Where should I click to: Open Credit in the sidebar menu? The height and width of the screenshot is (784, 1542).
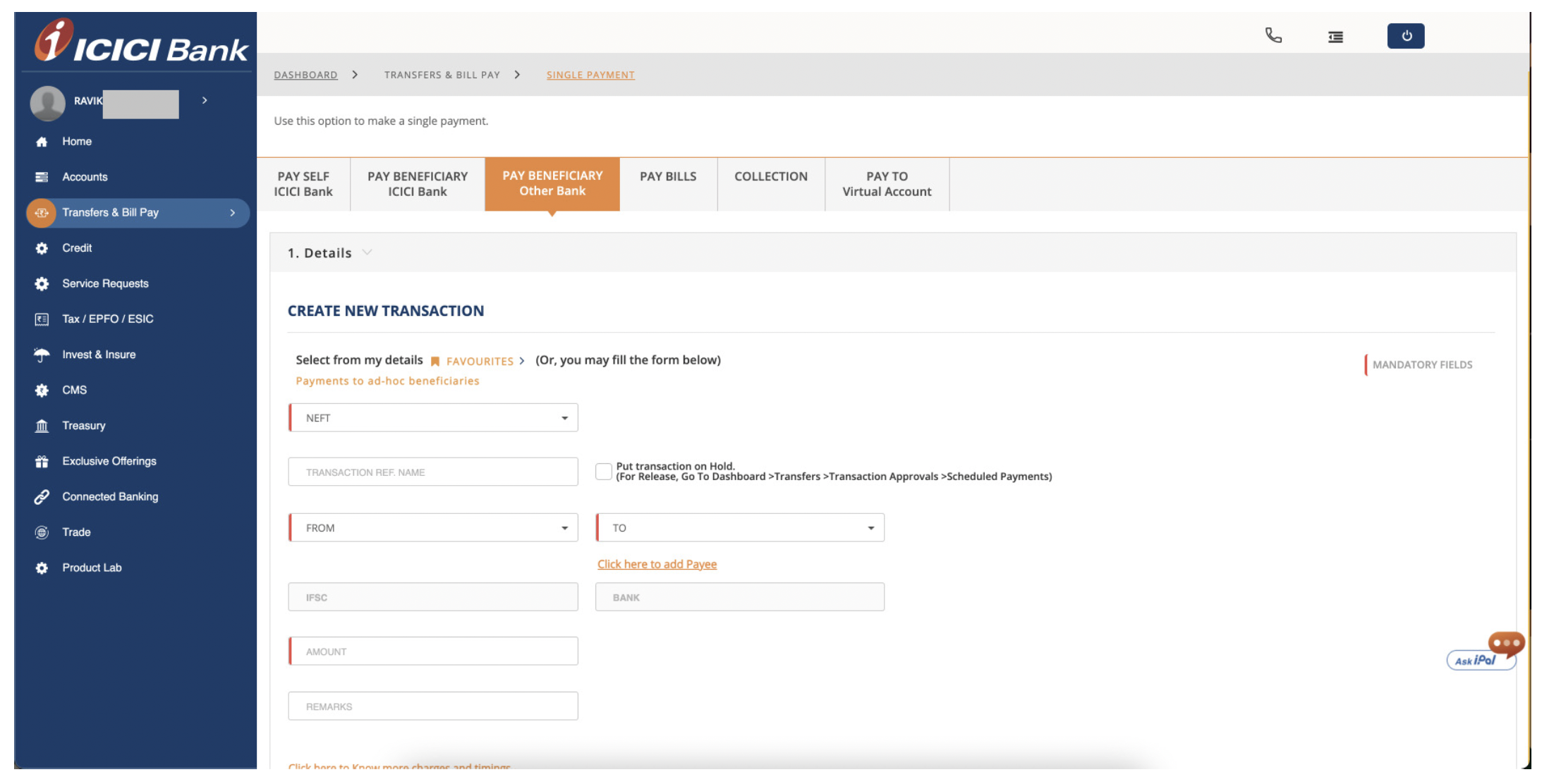click(x=77, y=248)
